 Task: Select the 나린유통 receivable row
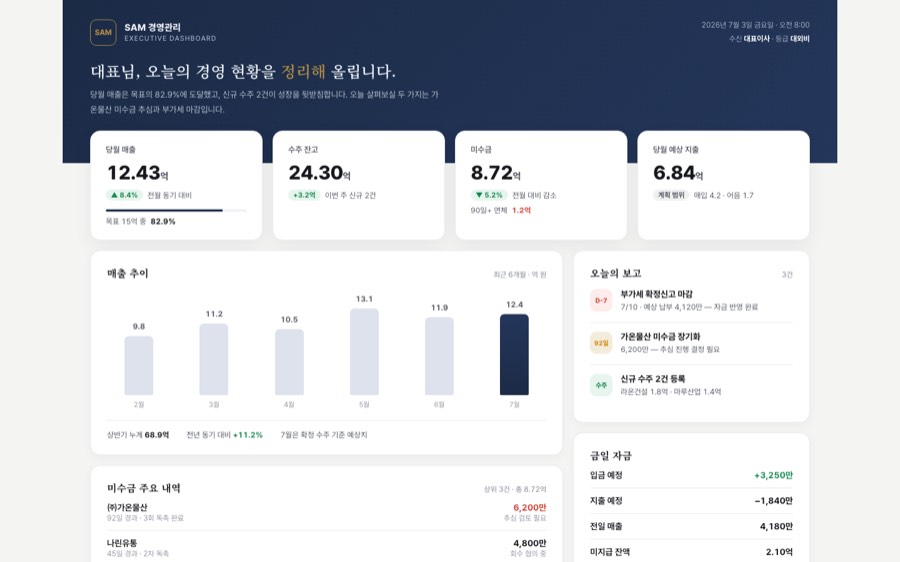click(327, 548)
